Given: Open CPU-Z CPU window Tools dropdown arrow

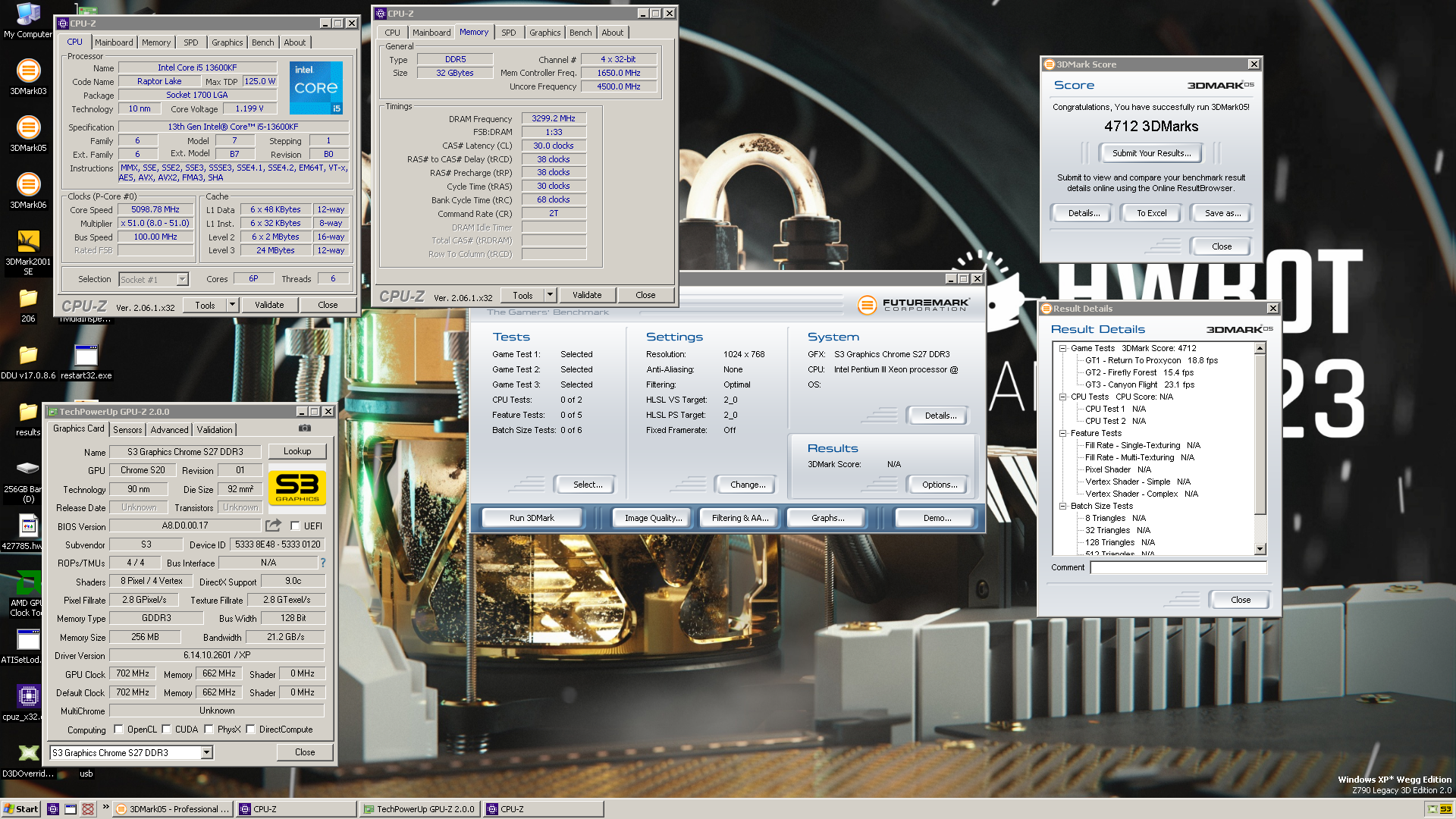Looking at the screenshot, I should [x=233, y=305].
